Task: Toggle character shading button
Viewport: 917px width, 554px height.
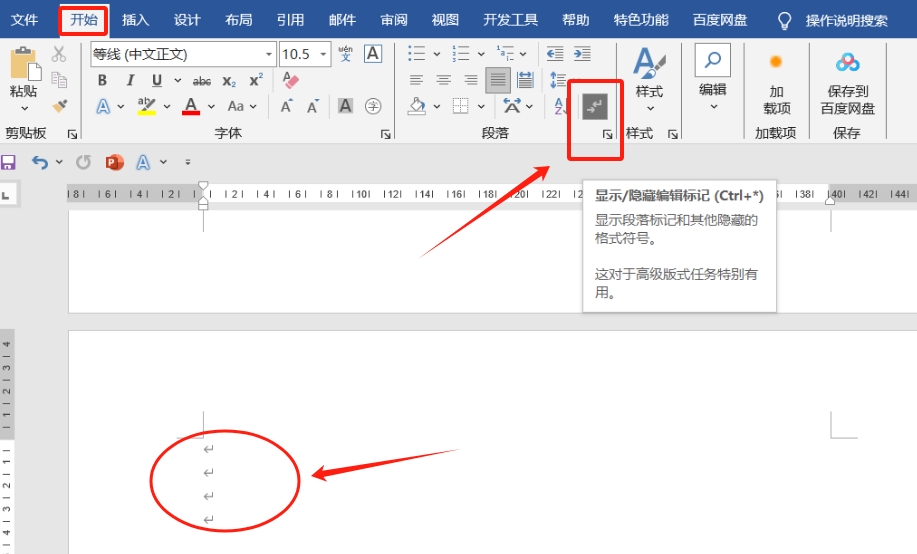Action: tap(346, 106)
